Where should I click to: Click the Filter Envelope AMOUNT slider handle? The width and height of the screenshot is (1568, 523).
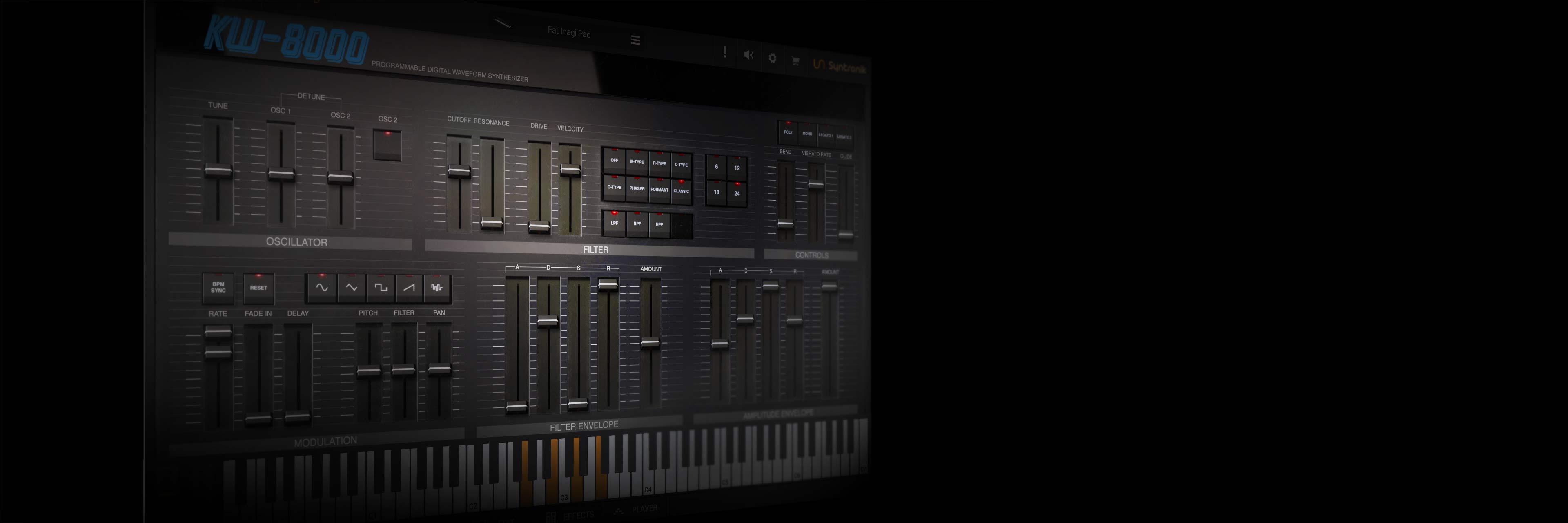(650, 343)
